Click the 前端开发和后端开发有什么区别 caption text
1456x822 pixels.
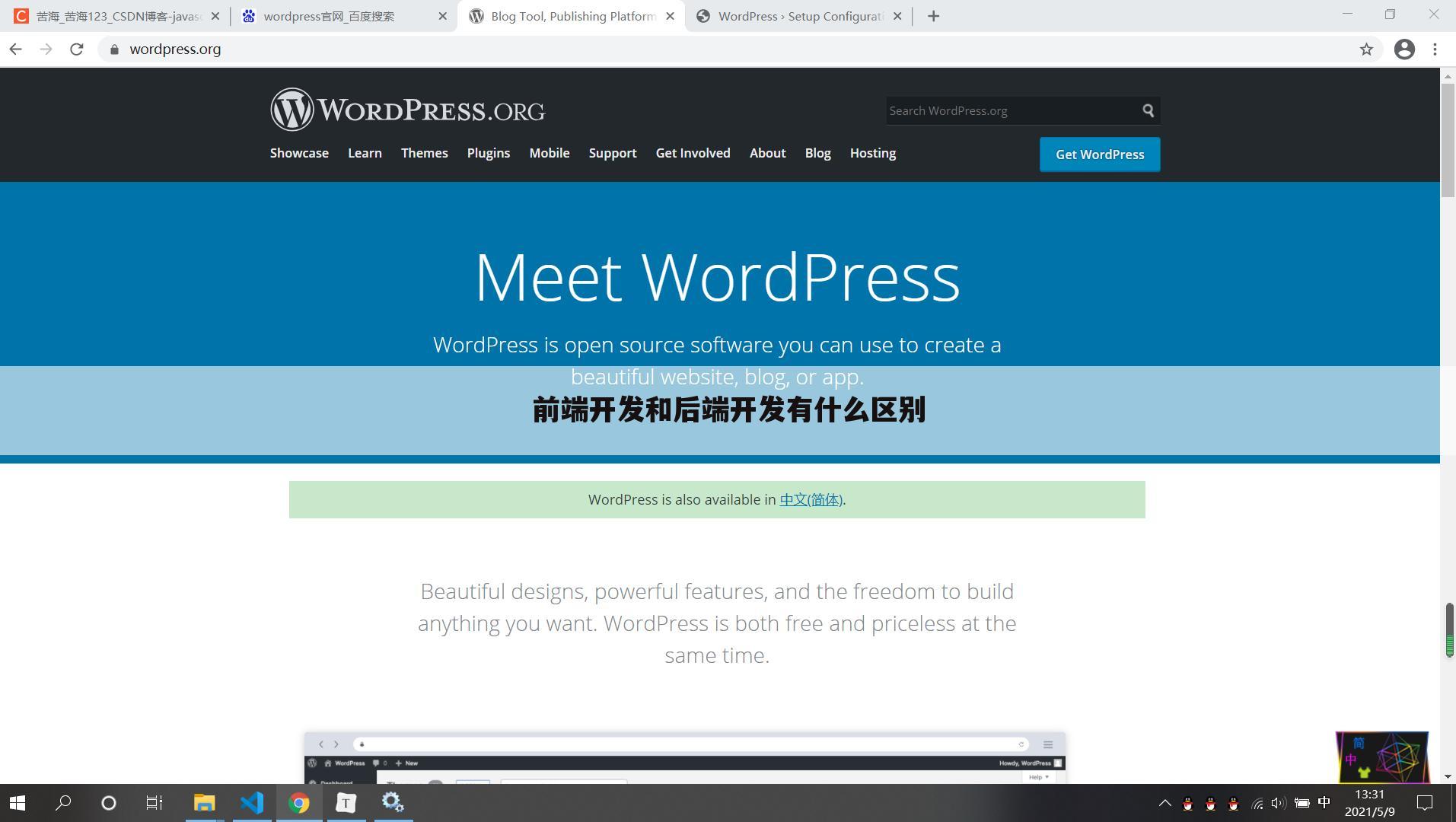(x=728, y=409)
